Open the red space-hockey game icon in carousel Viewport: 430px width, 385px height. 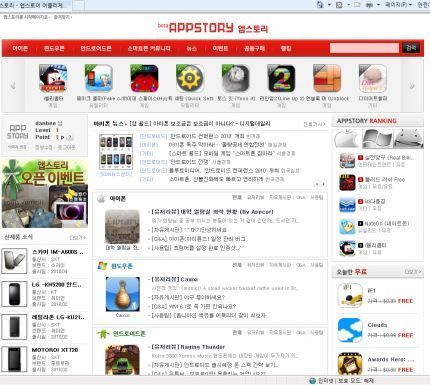(144, 79)
